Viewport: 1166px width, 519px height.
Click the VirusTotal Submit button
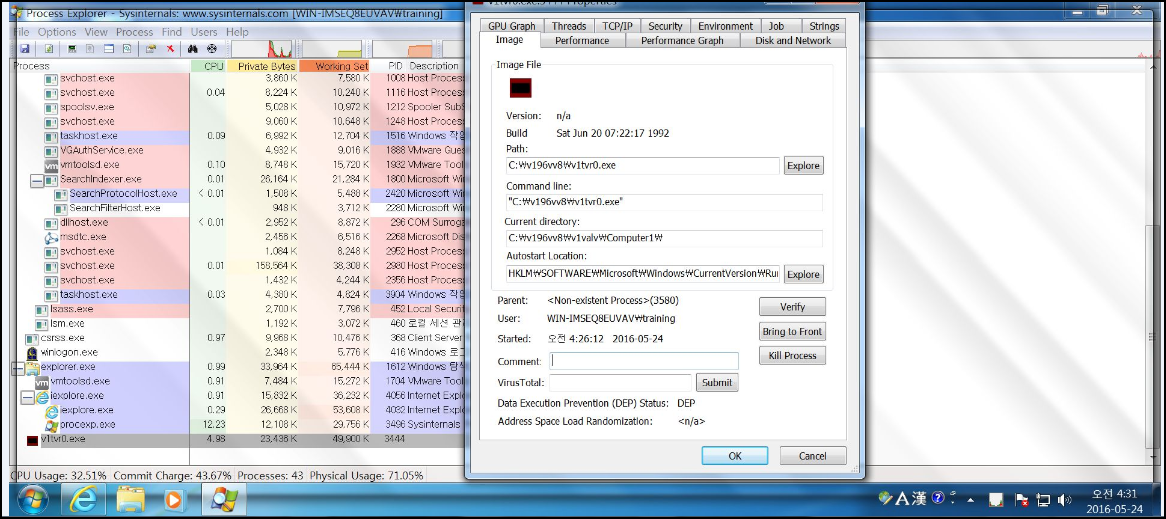717,383
